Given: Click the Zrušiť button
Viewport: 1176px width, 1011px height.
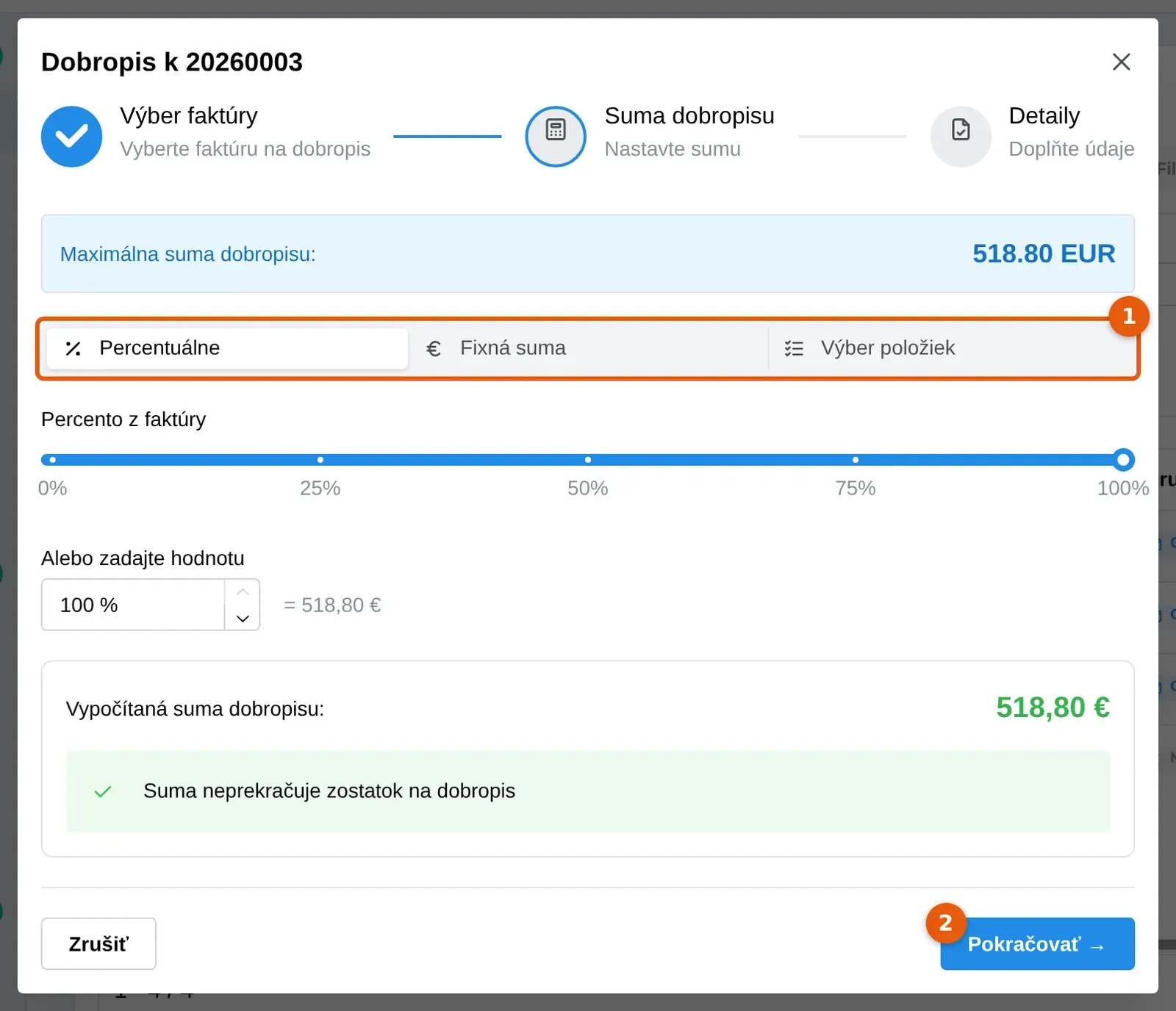Looking at the screenshot, I should 98,943.
